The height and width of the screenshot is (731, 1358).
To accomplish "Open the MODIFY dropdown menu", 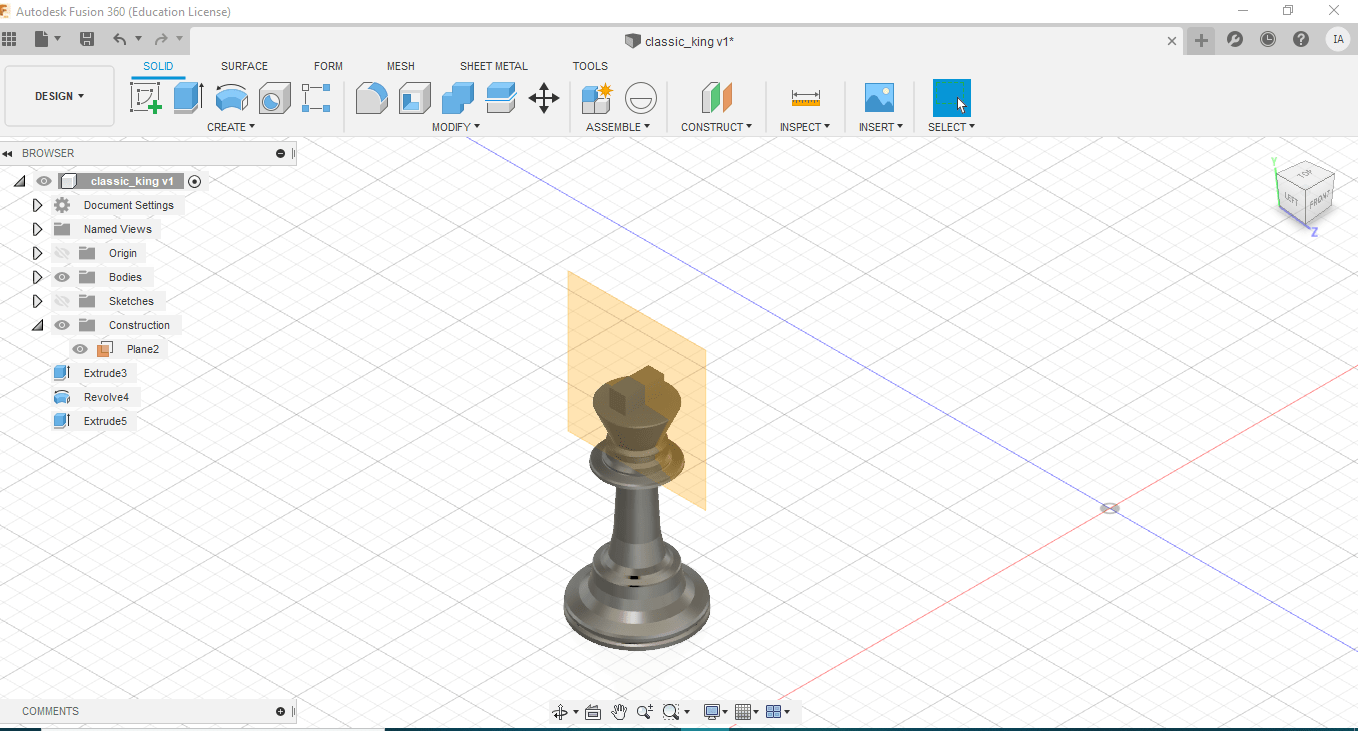I will pos(456,127).
